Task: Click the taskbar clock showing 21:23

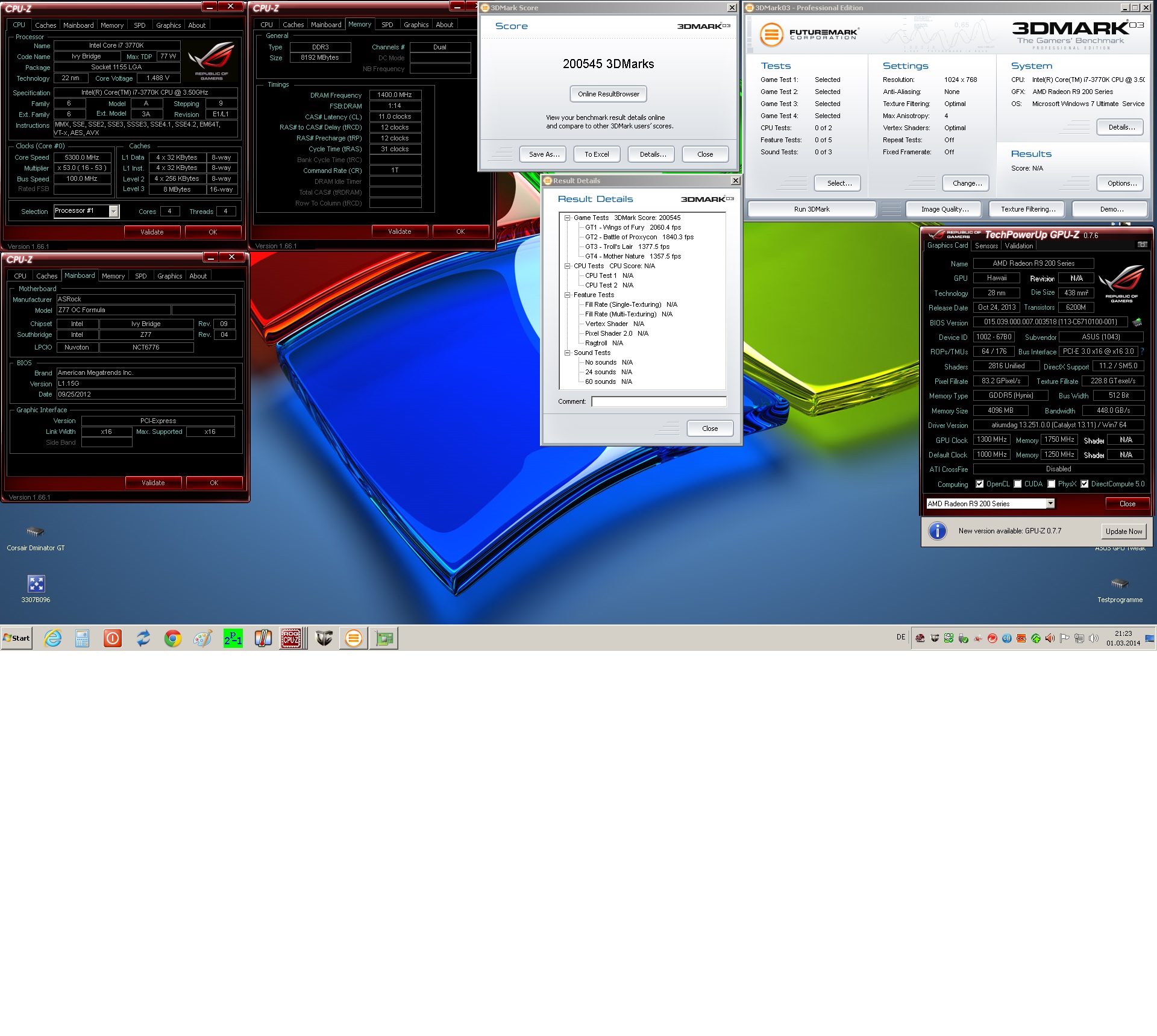Action: 1123,638
